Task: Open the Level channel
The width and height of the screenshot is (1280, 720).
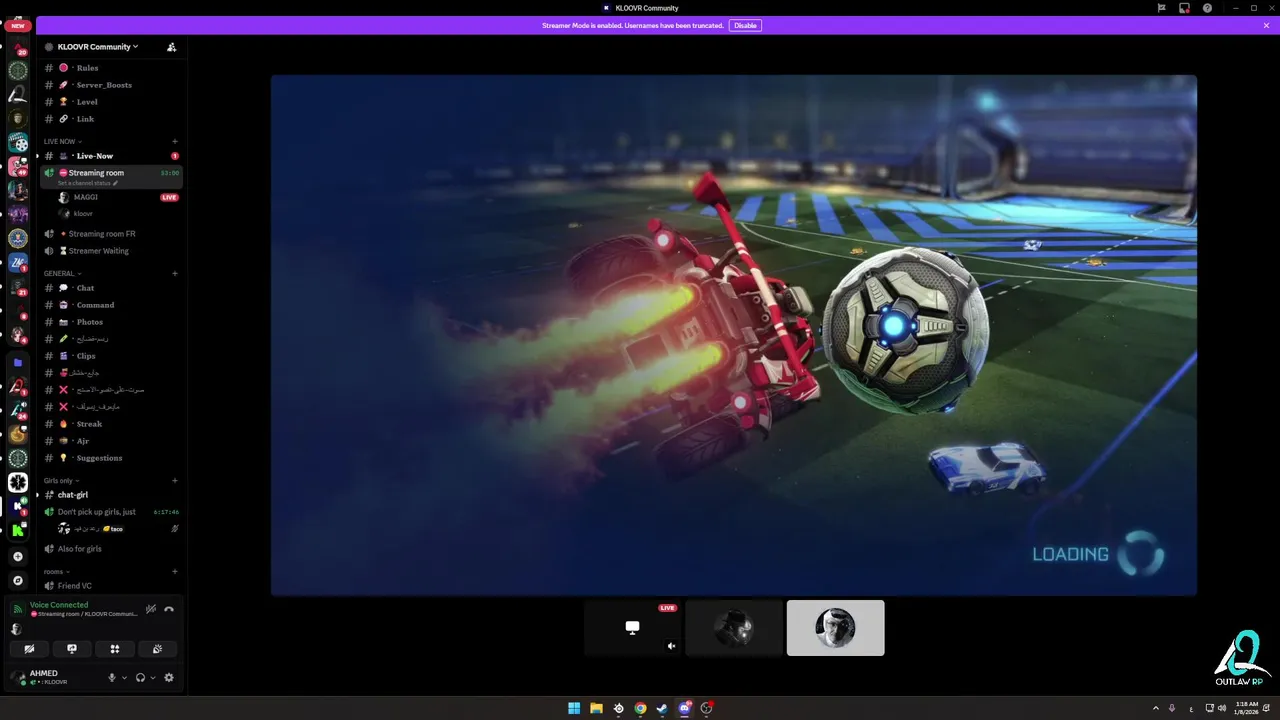Action: (112, 102)
